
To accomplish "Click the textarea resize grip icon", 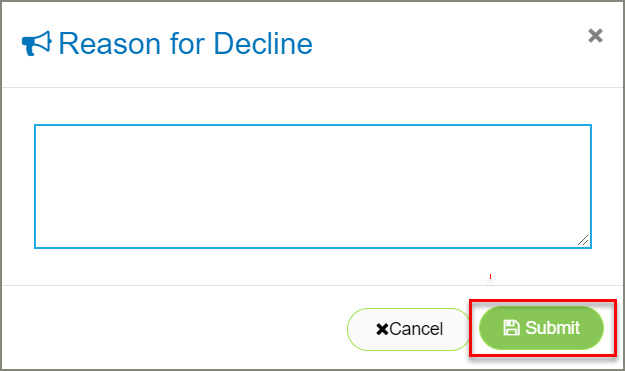I will pos(583,240).
